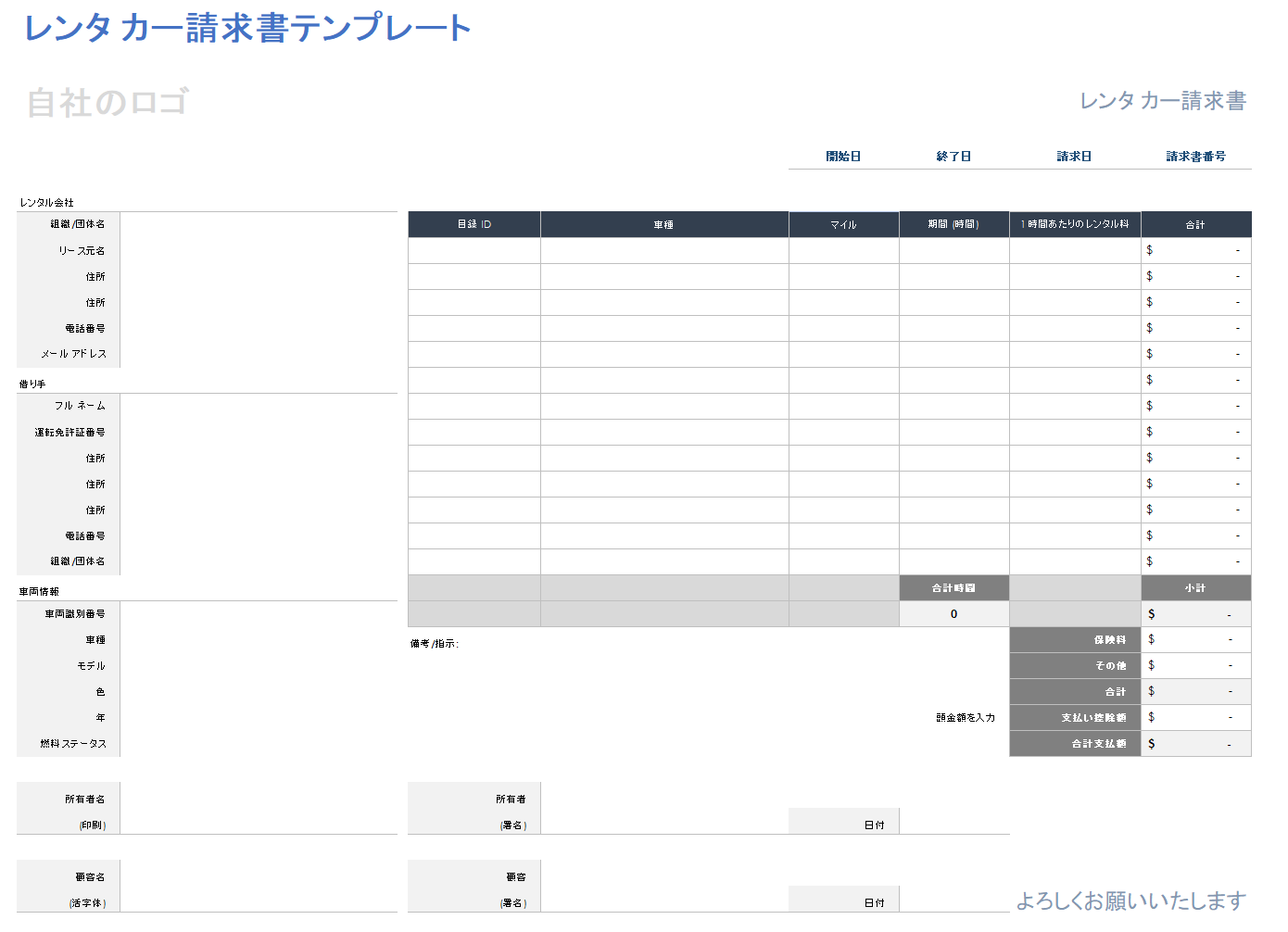Screen dimensions: 1288x932
Task: Select the amount cell beside 保険料
Action: (x=1195, y=640)
